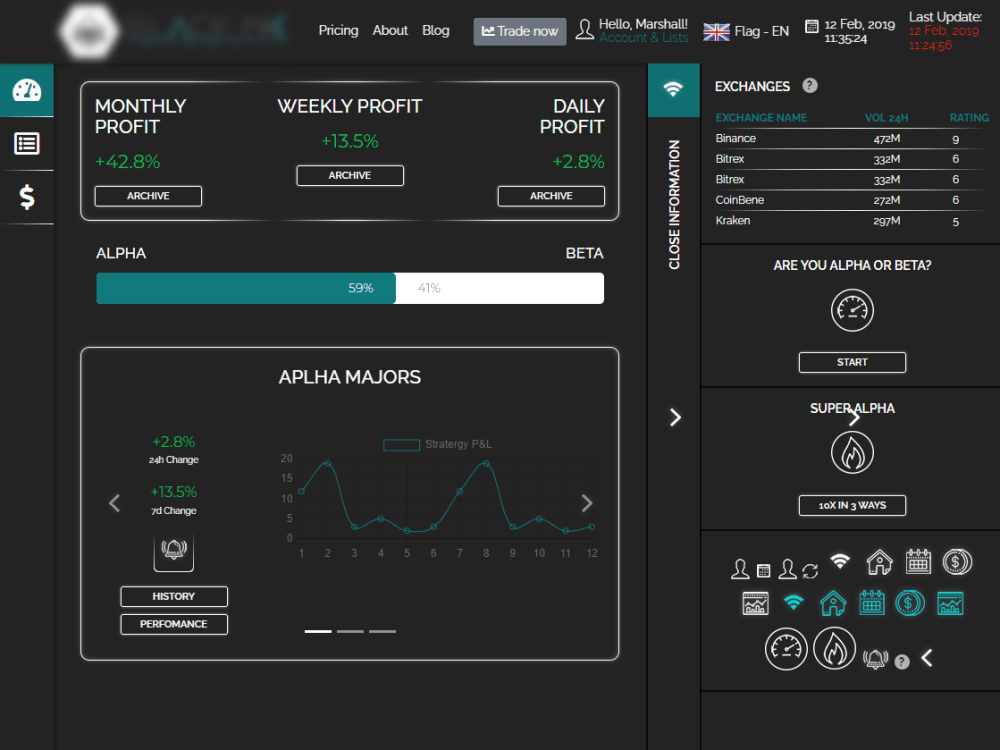
Task: Click the grey question mark in bottom icon grid
Action: tap(902, 662)
